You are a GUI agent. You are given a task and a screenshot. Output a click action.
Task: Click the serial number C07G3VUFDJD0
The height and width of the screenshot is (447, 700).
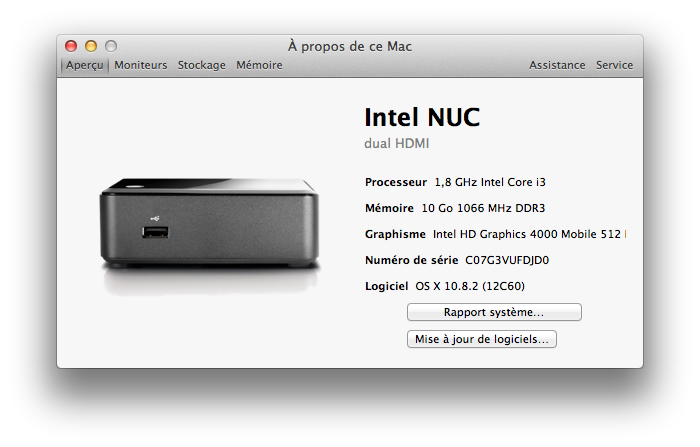pyautogui.click(x=507, y=260)
